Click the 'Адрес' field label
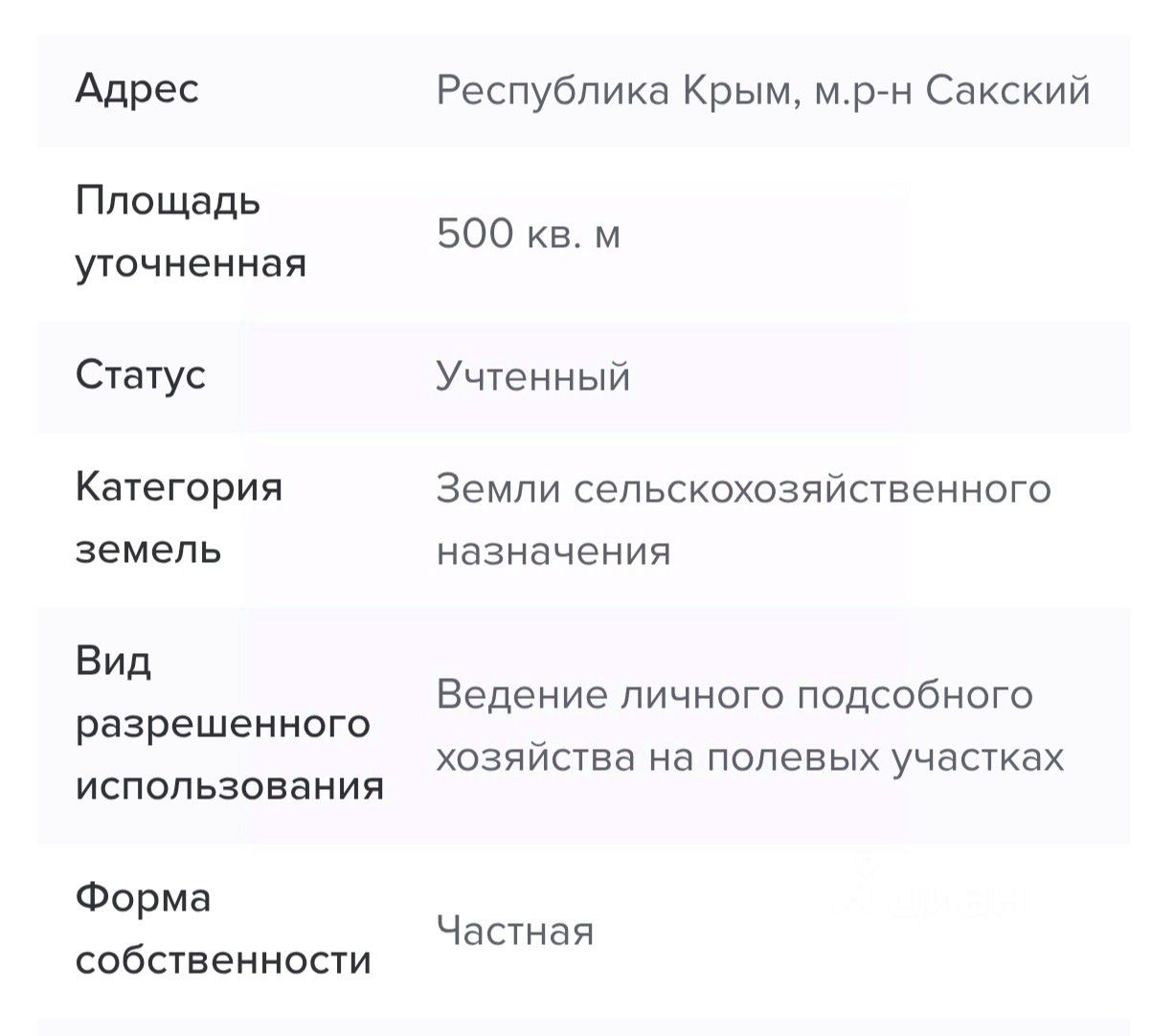 [x=137, y=89]
